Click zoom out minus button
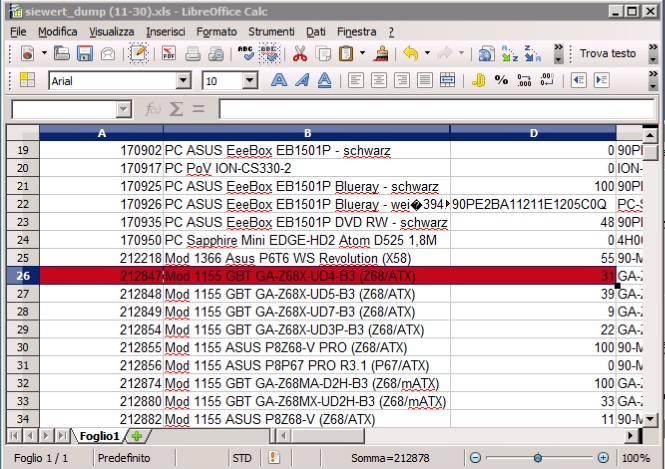The width and height of the screenshot is (665, 469). pyautogui.click(x=475, y=458)
